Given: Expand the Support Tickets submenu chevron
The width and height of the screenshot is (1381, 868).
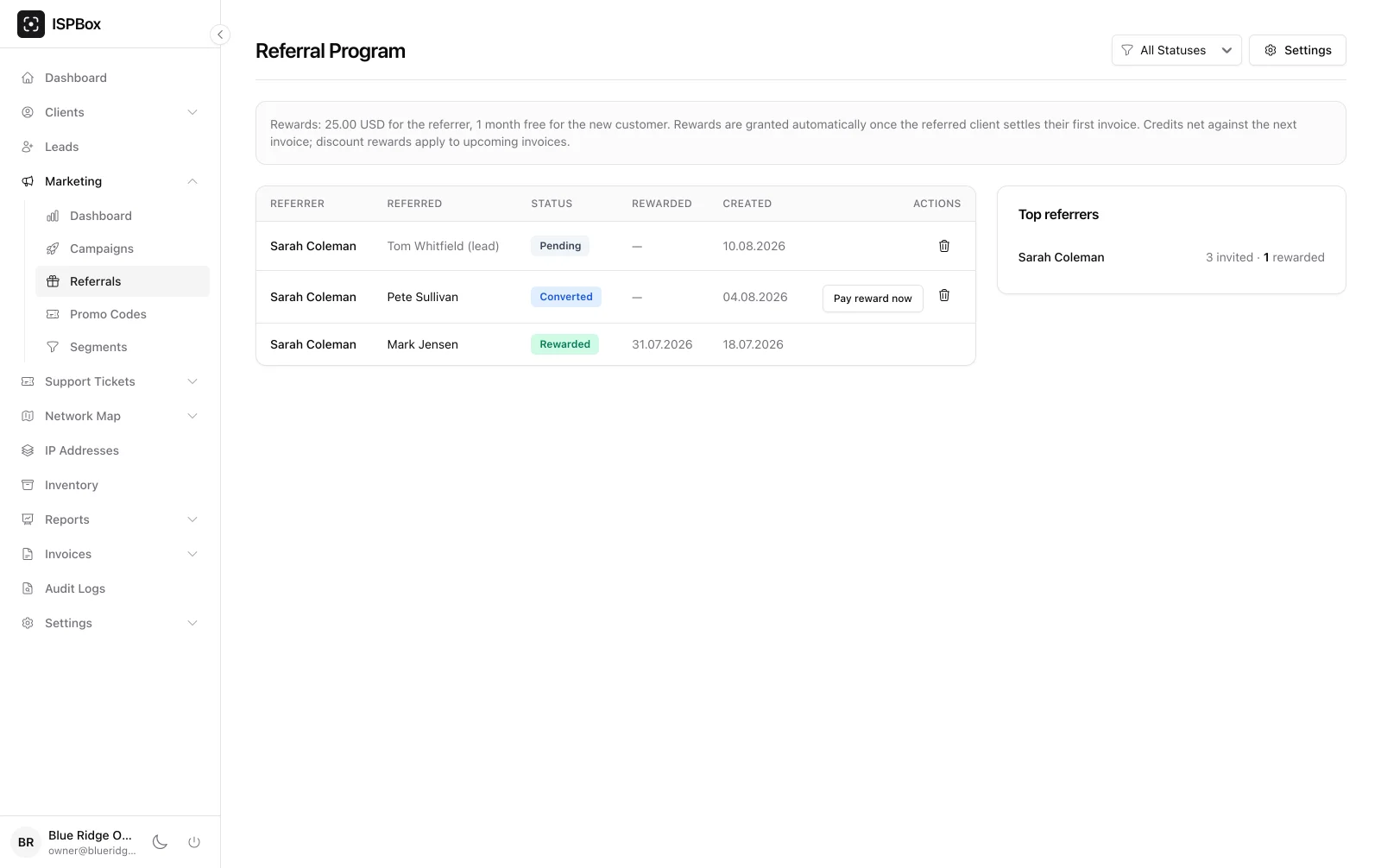Looking at the screenshot, I should tap(192, 381).
